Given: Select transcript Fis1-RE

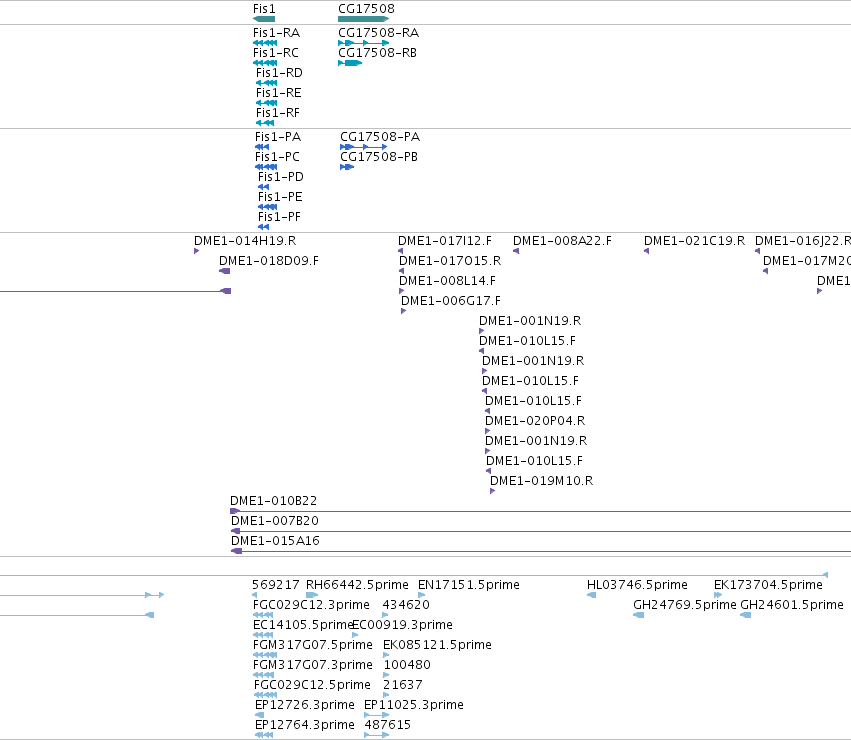Looking at the screenshot, I should click(x=278, y=93).
